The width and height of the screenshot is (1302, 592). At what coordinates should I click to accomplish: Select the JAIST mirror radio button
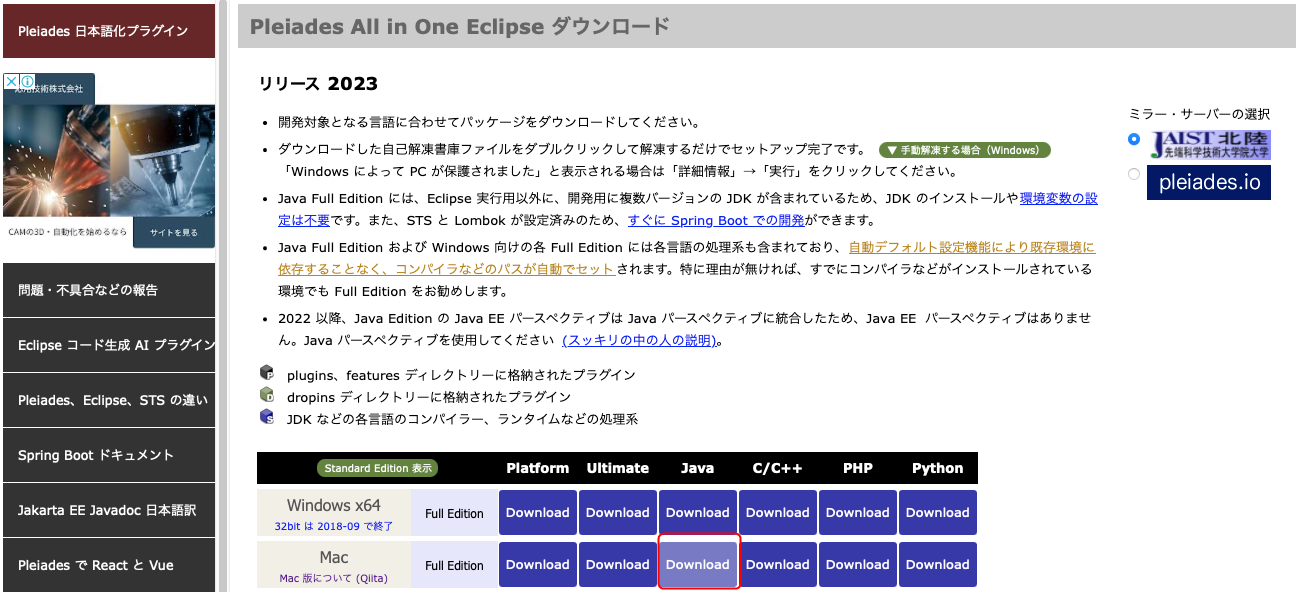1134,139
